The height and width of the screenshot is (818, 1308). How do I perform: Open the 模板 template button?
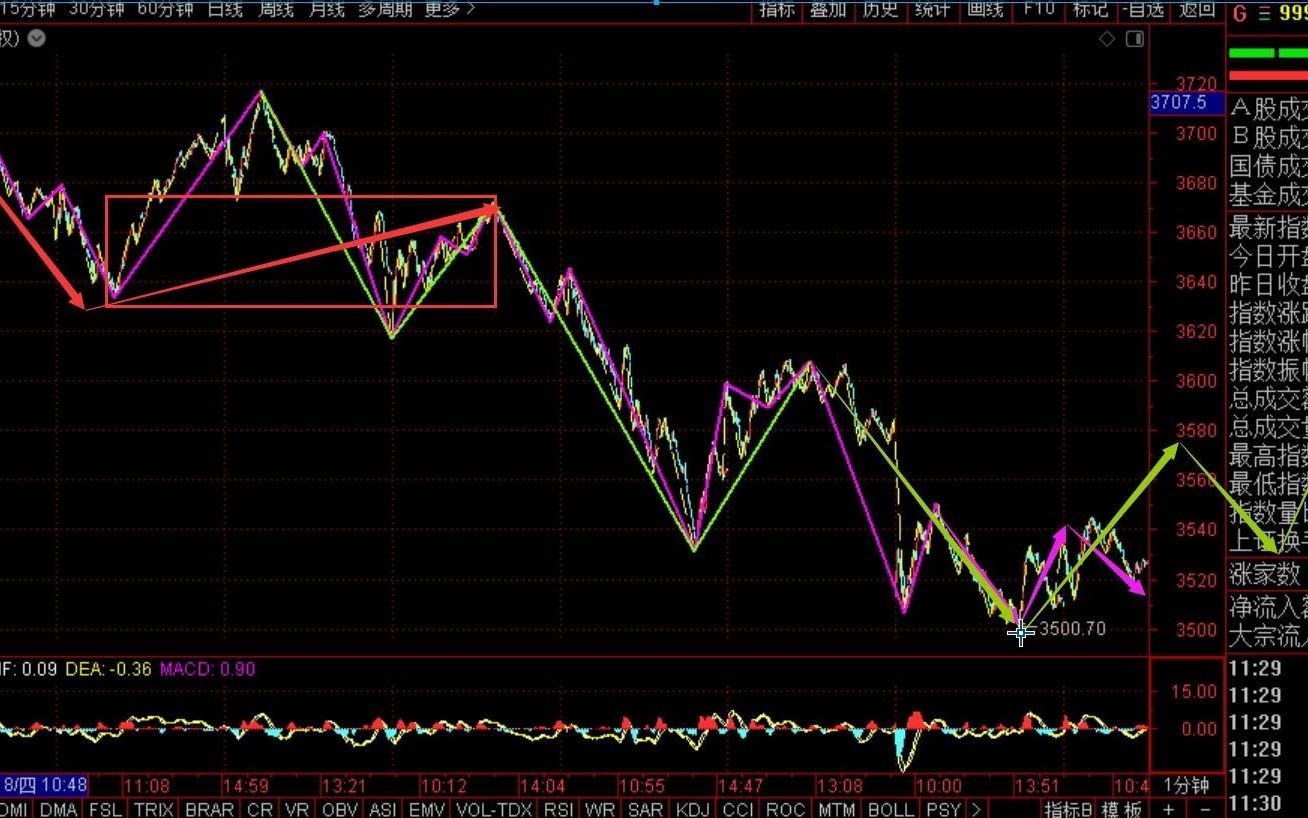coord(1123,809)
